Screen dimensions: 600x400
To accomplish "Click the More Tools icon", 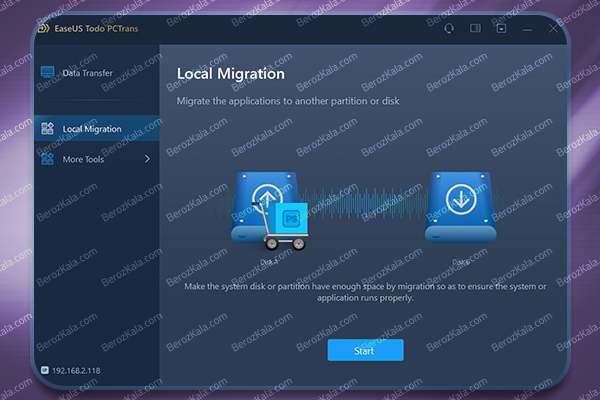I will pyautogui.click(x=47, y=158).
